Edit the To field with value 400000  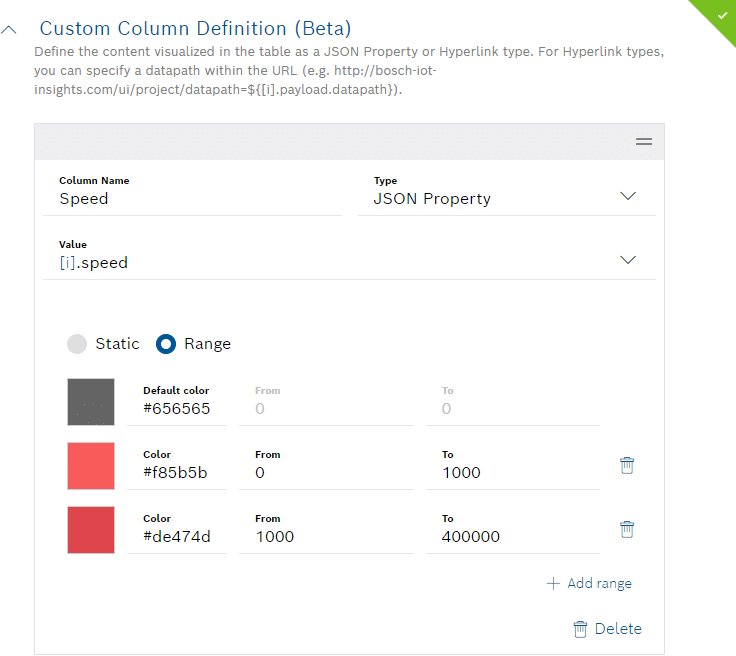[x=512, y=537]
